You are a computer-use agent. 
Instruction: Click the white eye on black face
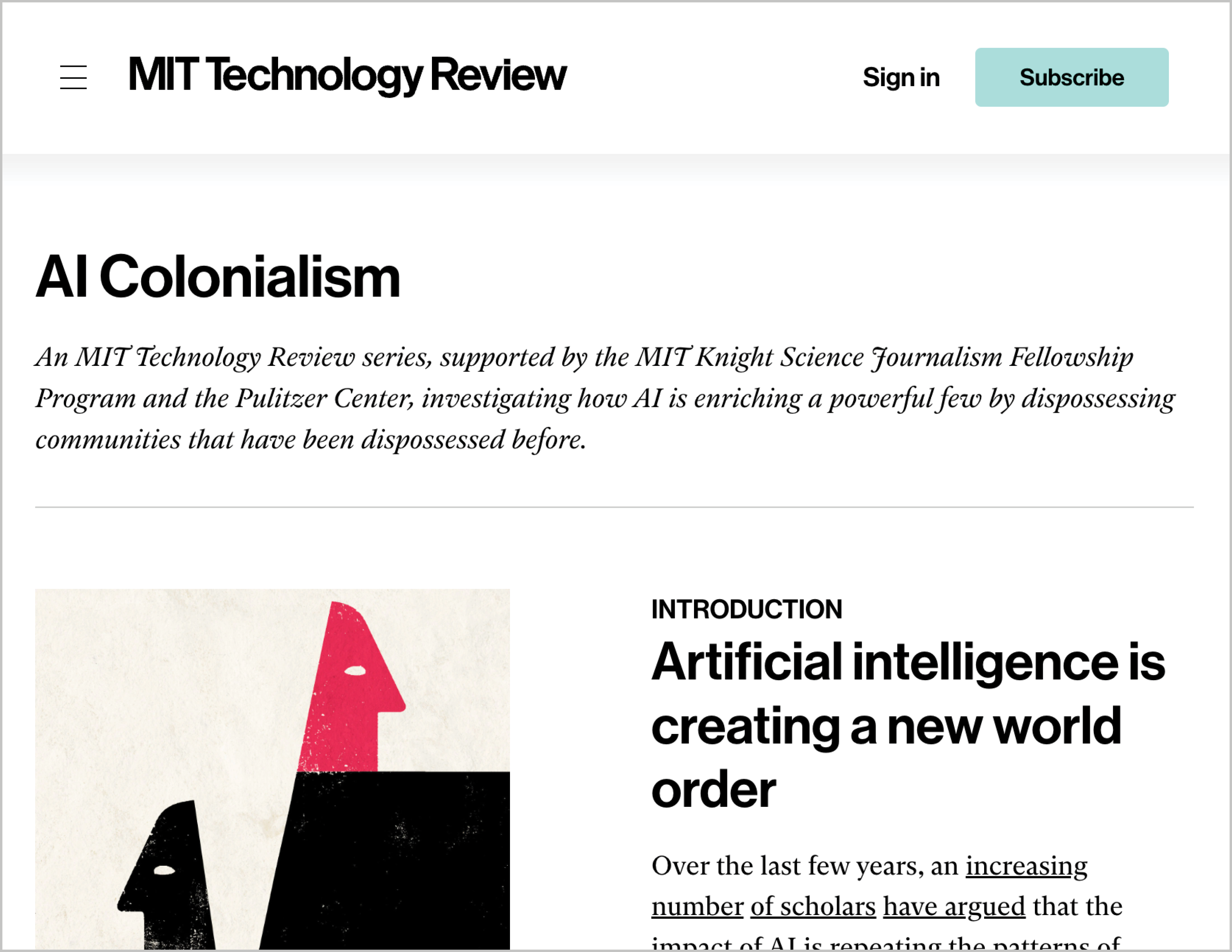pyautogui.click(x=164, y=870)
